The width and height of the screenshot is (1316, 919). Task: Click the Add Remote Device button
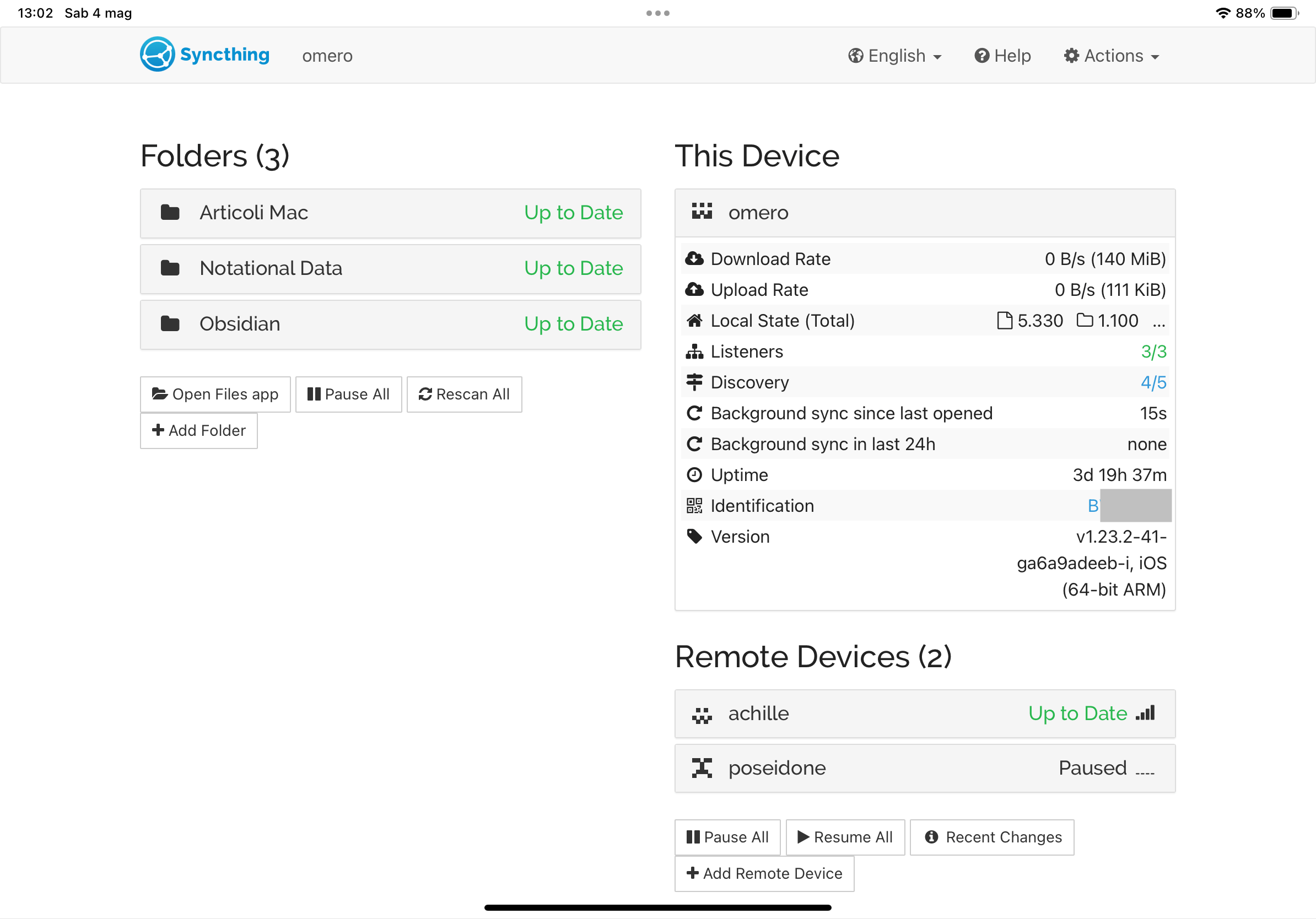(x=764, y=873)
